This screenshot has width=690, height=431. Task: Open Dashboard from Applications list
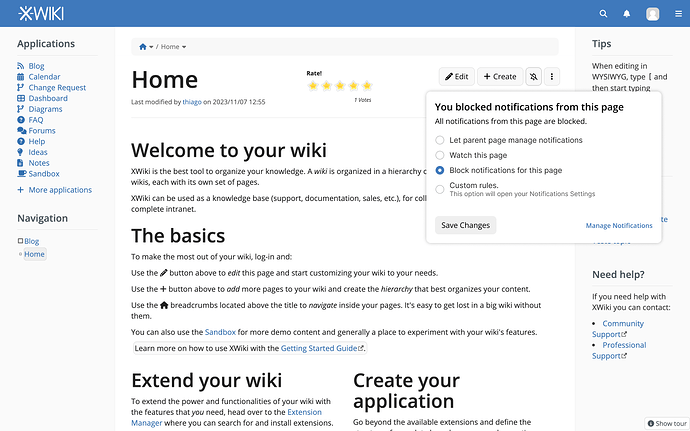point(48,99)
